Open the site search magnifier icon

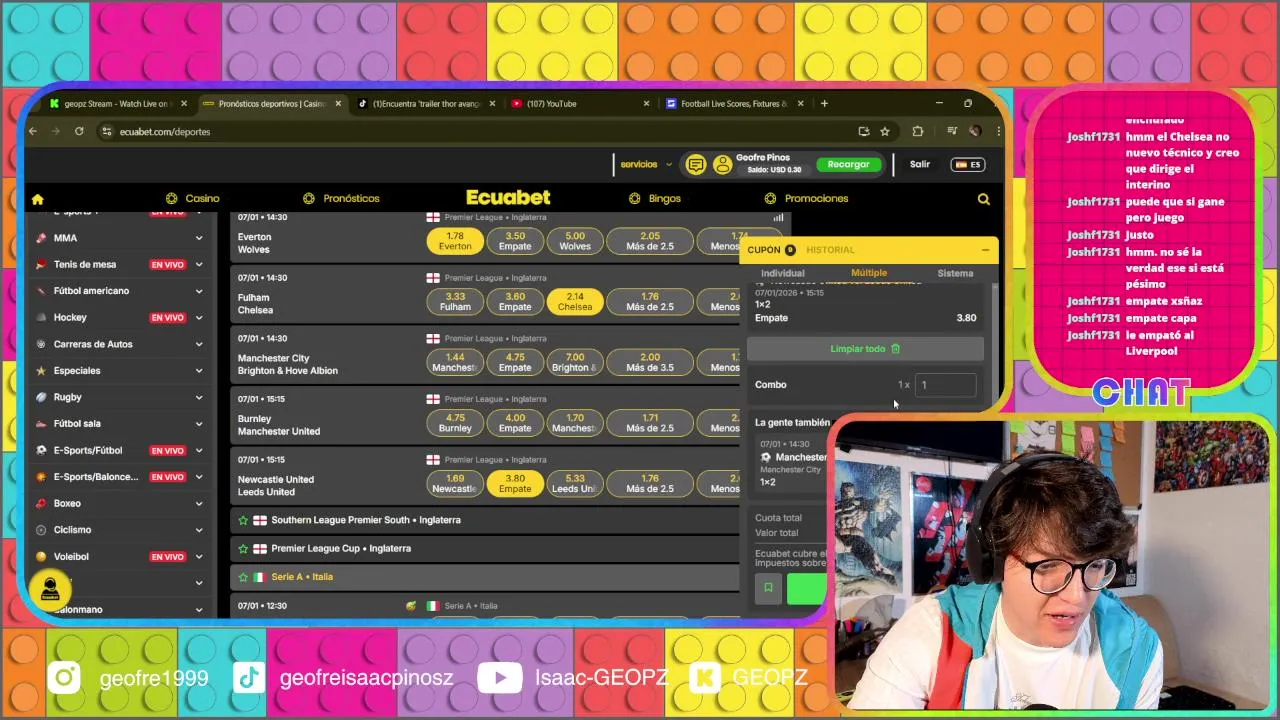pos(984,199)
